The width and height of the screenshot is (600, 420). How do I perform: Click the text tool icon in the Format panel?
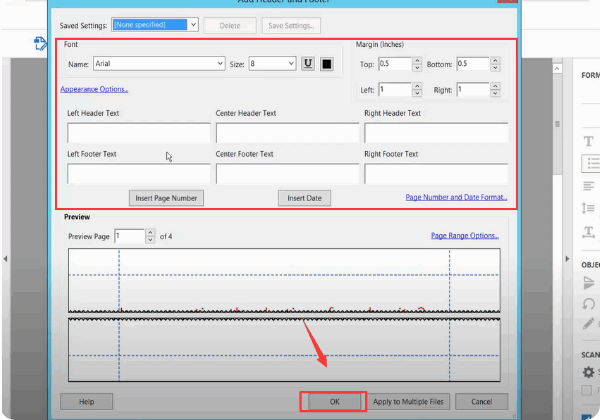click(588, 232)
